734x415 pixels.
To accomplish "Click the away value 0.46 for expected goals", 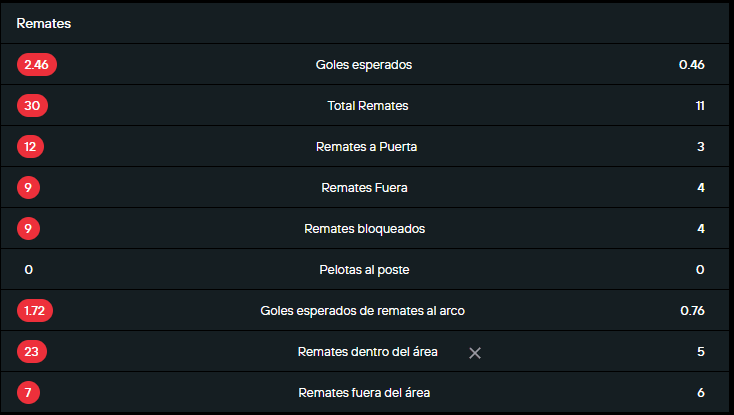I will 691,65.
